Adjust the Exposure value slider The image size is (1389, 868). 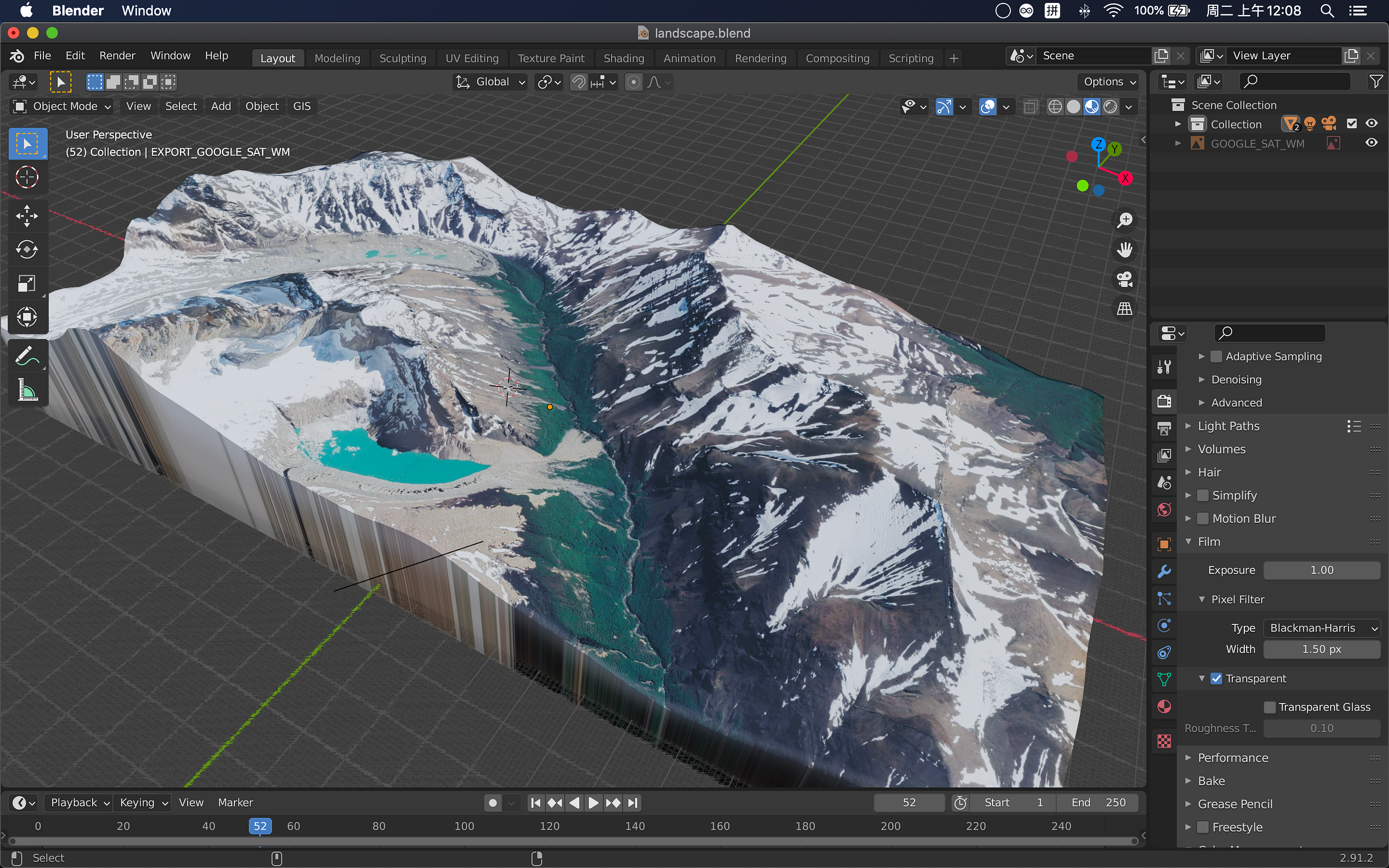pos(1321,570)
